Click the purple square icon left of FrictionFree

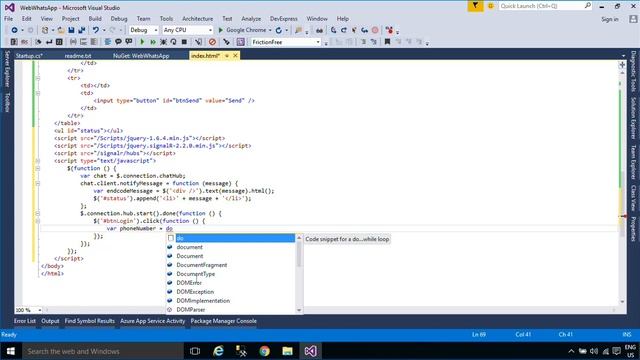pos(240,42)
